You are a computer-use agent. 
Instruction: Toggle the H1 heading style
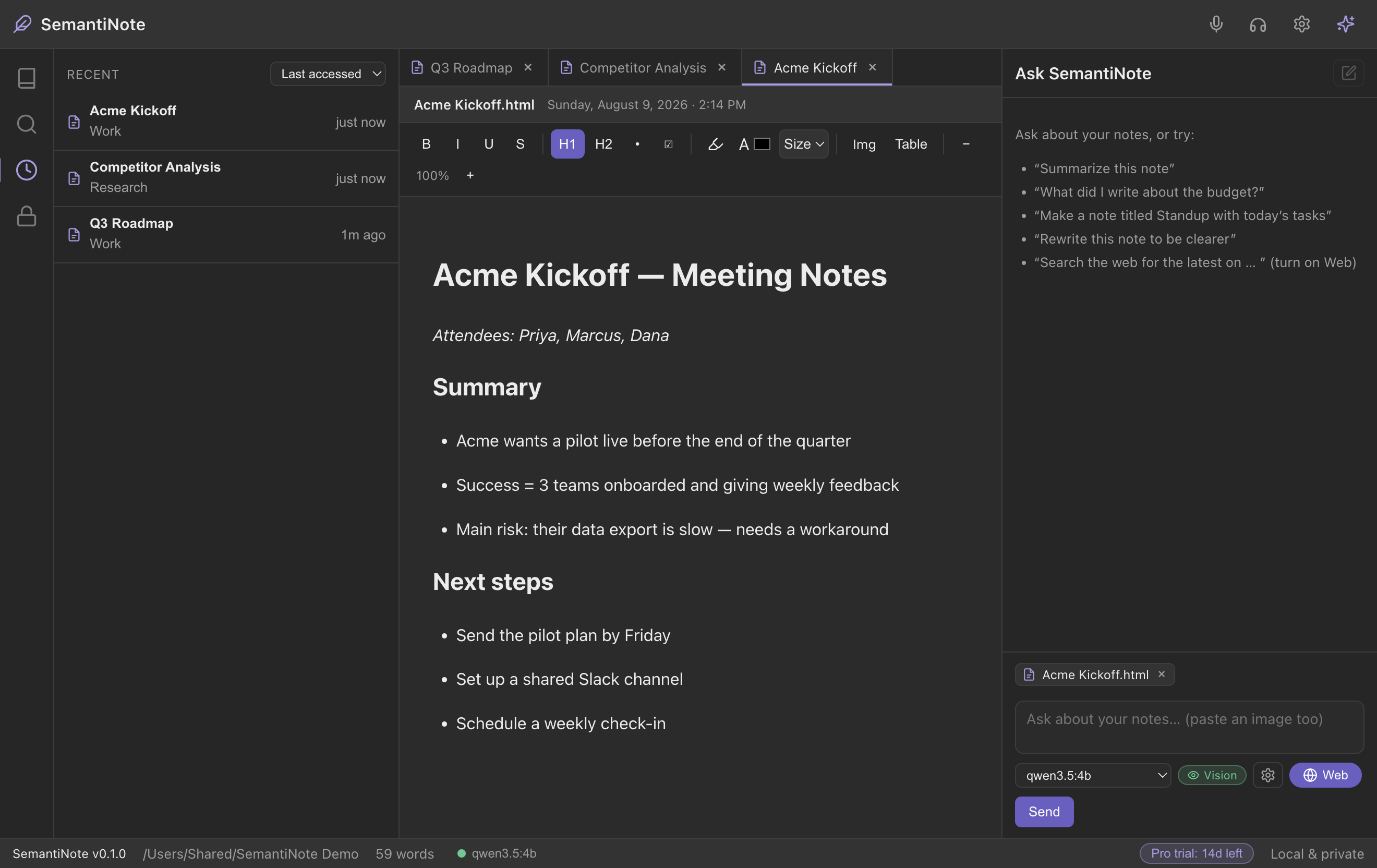[567, 144]
